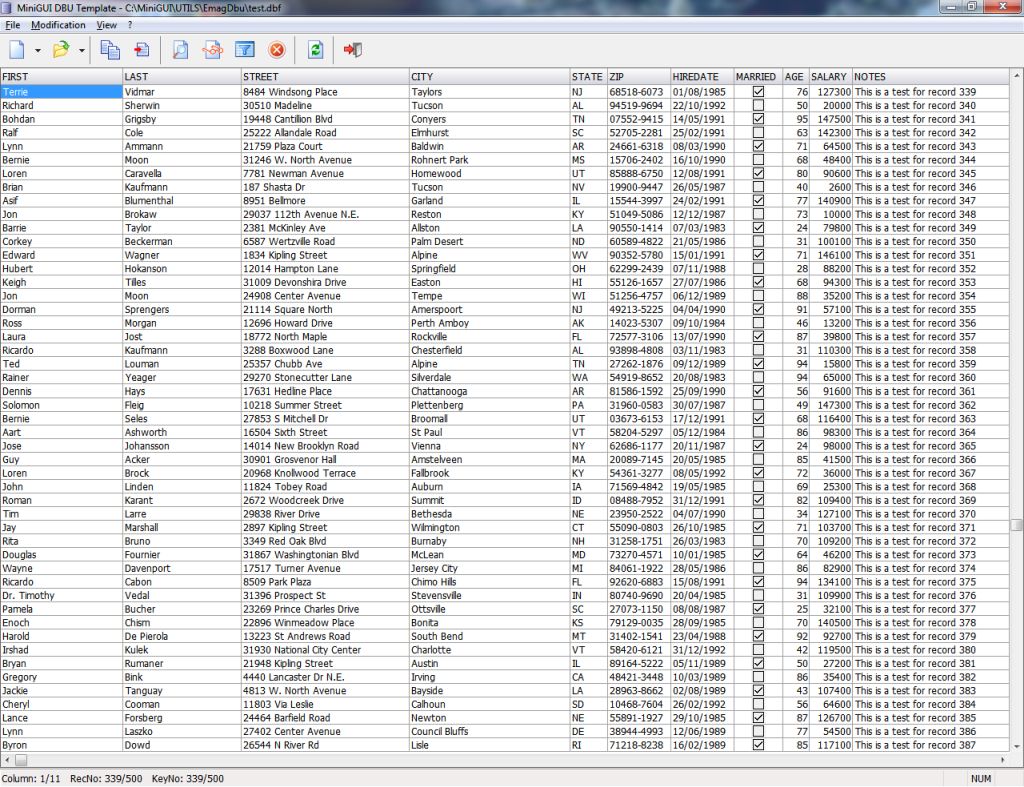Open the File menu

tap(13, 25)
